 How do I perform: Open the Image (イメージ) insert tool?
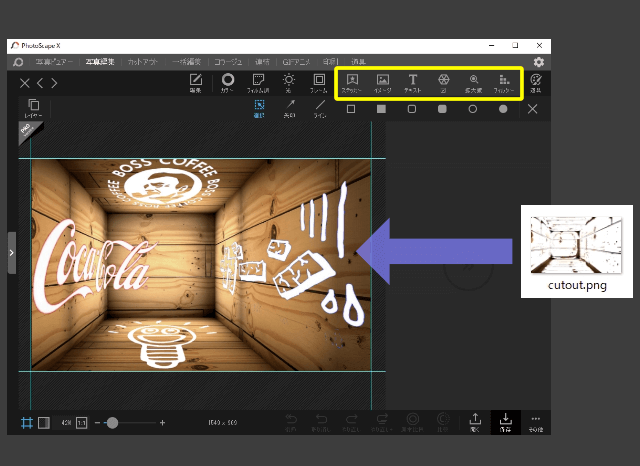(382, 83)
